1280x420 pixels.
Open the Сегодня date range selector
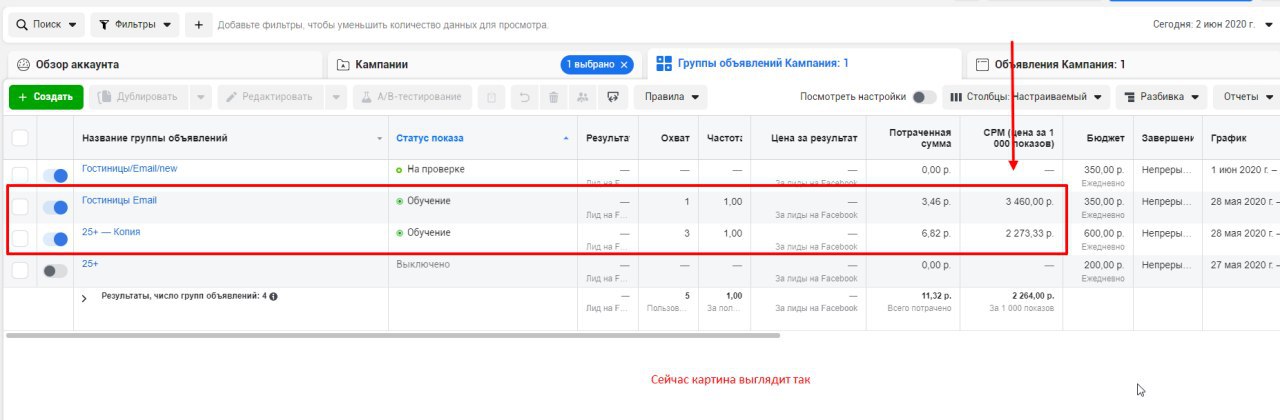tap(1215, 24)
